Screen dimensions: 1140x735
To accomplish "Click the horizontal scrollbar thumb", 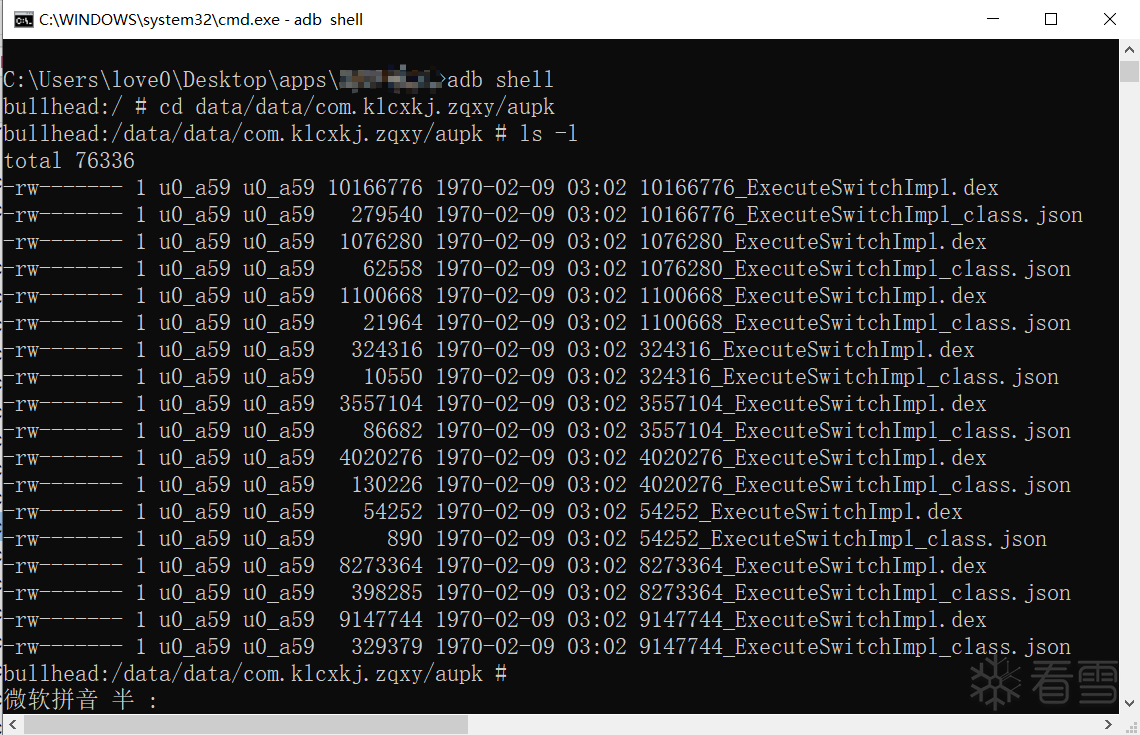I will click(246, 724).
